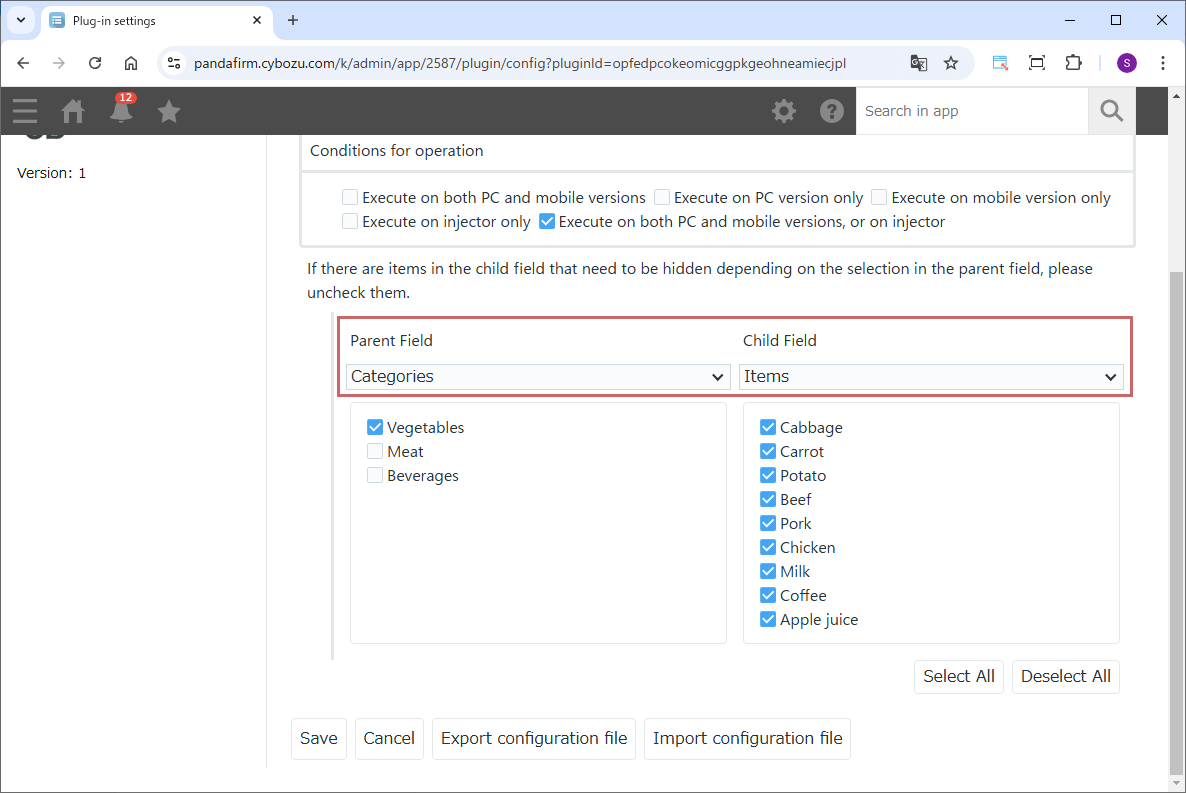Open the kintone hamburger menu icon
Viewport: 1186px width, 793px height.
[25, 111]
